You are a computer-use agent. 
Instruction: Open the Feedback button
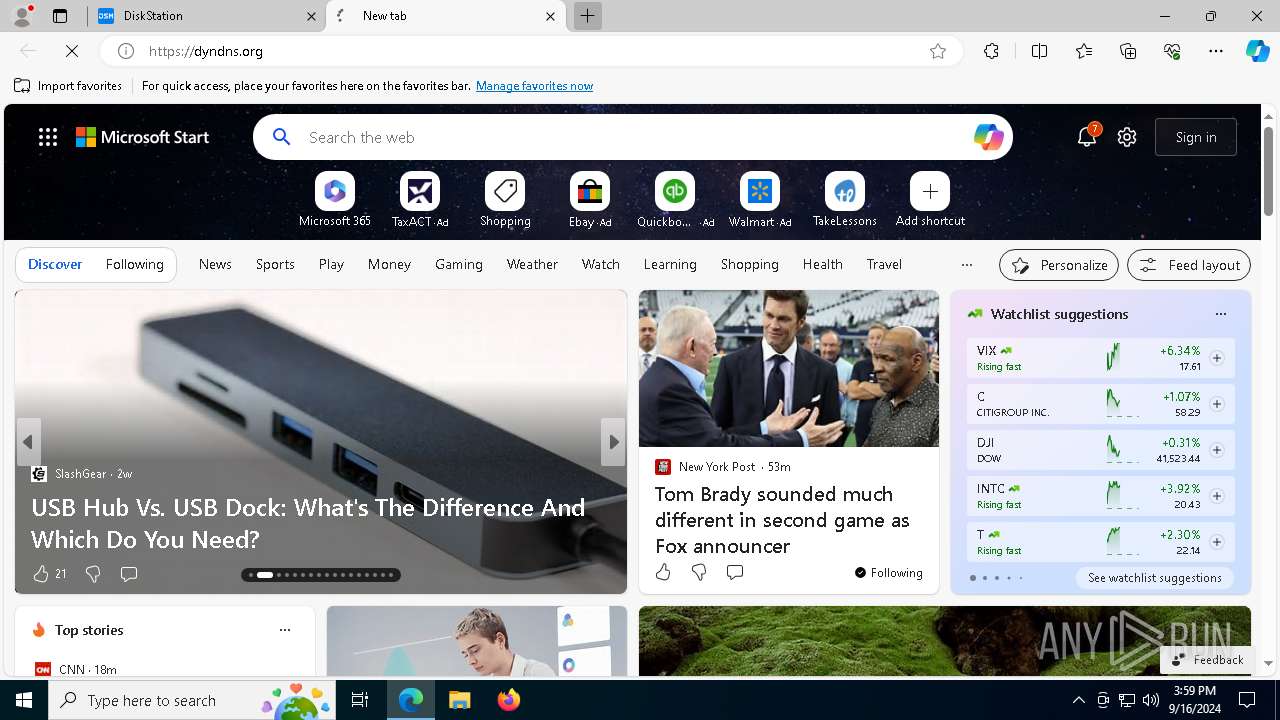click(x=1207, y=660)
